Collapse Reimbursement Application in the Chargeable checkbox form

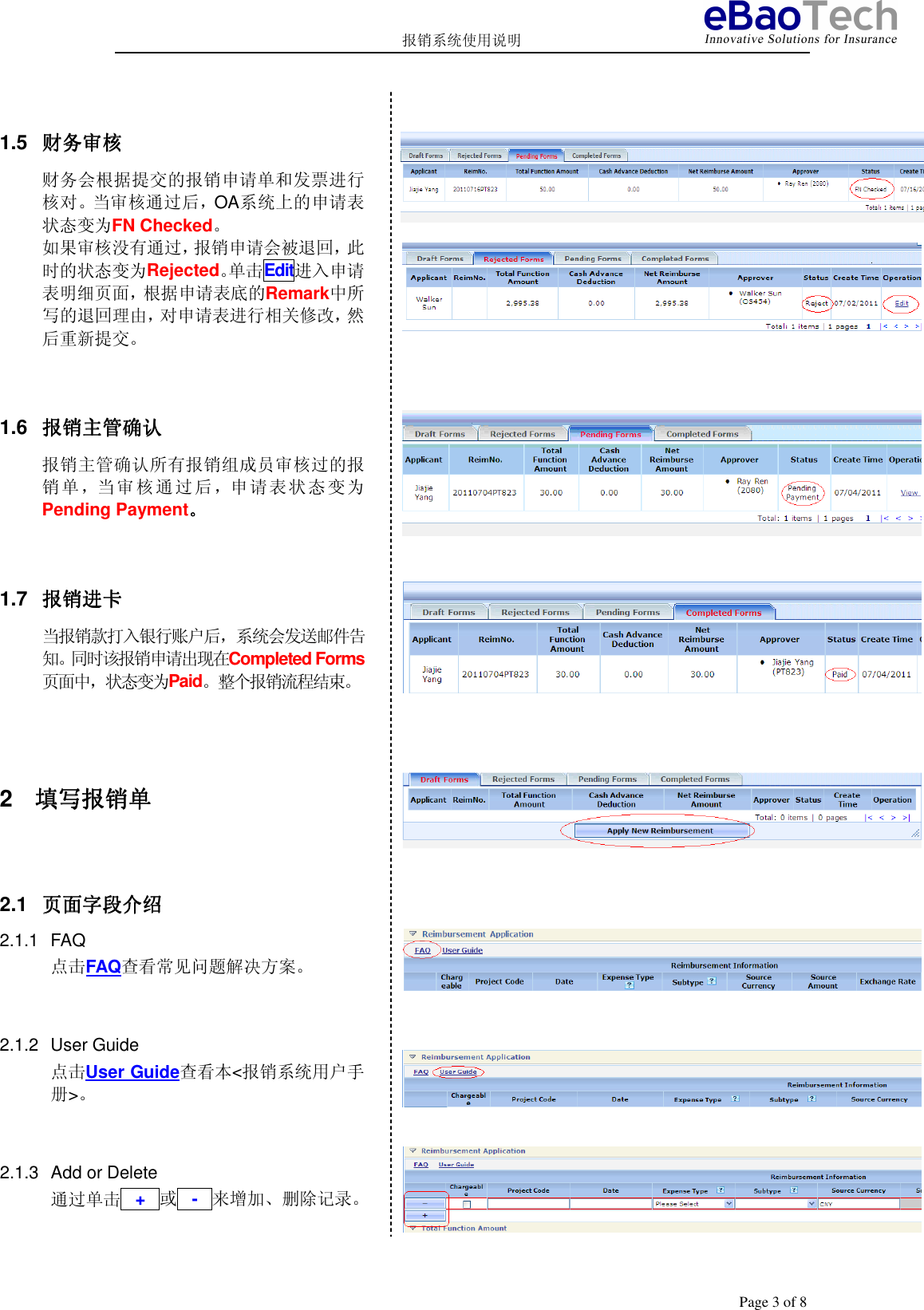coord(413,1150)
